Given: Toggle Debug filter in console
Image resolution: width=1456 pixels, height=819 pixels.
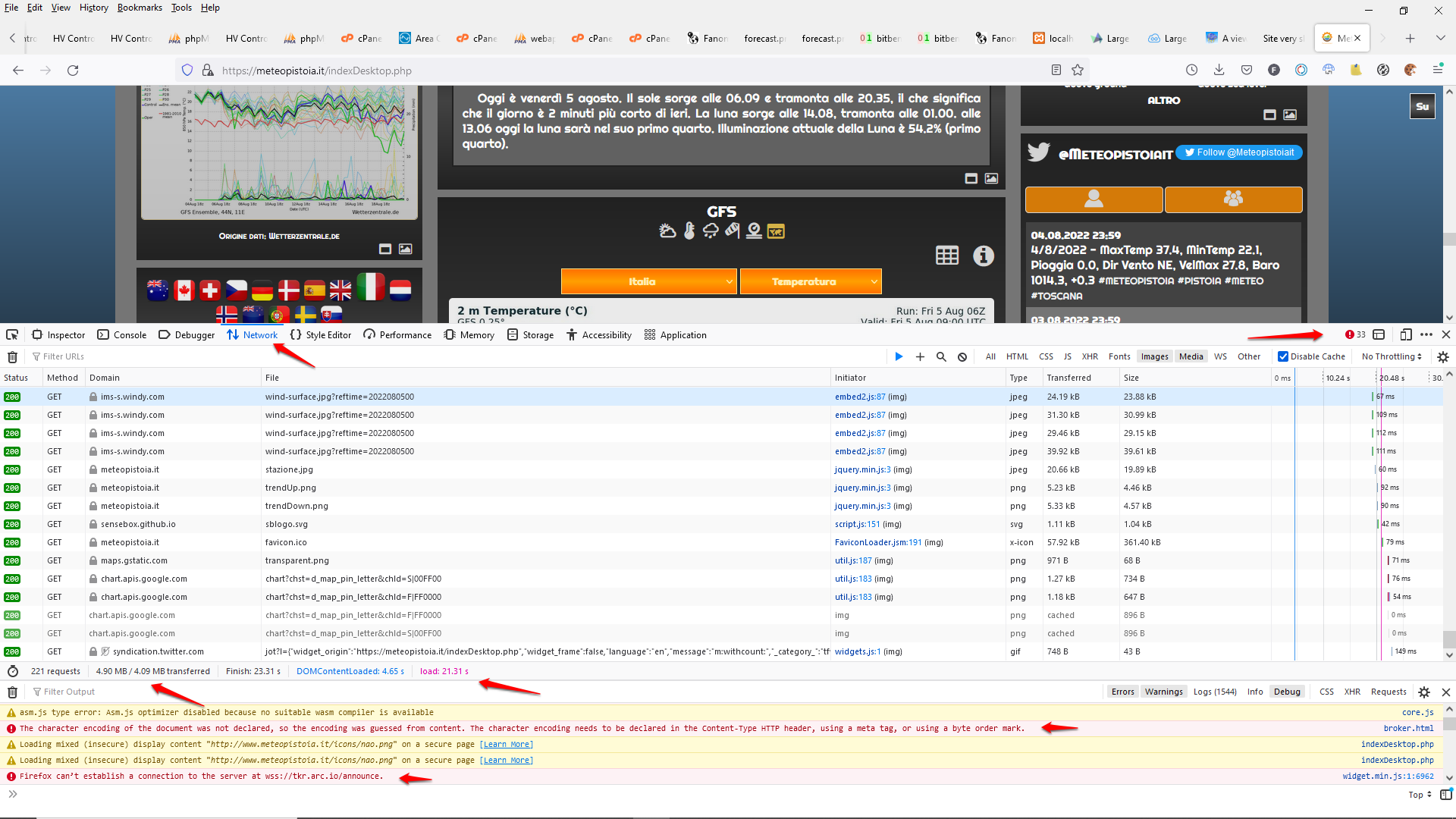Looking at the screenshot, I should [1287, 692].
